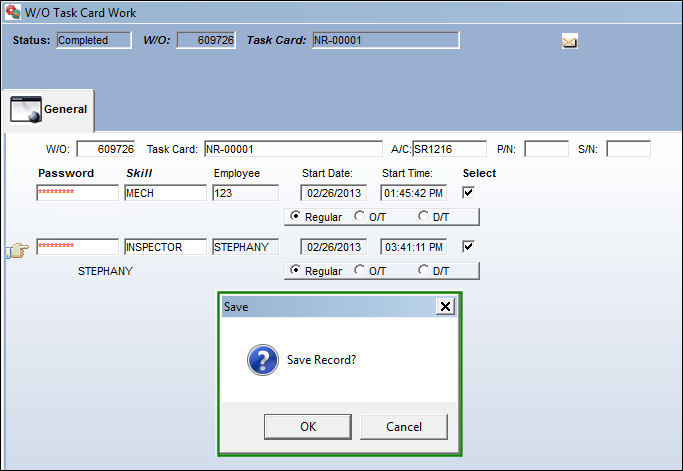Pick O/T radio in the INSPECTOR row

tap(359, 270)
